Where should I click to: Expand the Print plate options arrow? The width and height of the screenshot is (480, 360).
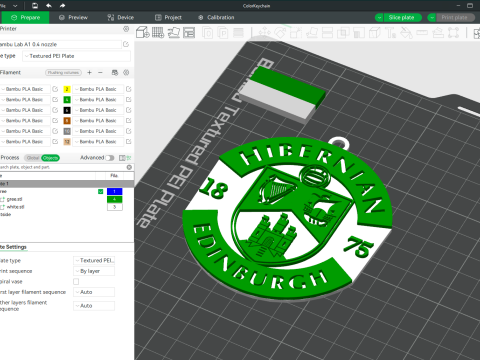(x=432, y=17)
